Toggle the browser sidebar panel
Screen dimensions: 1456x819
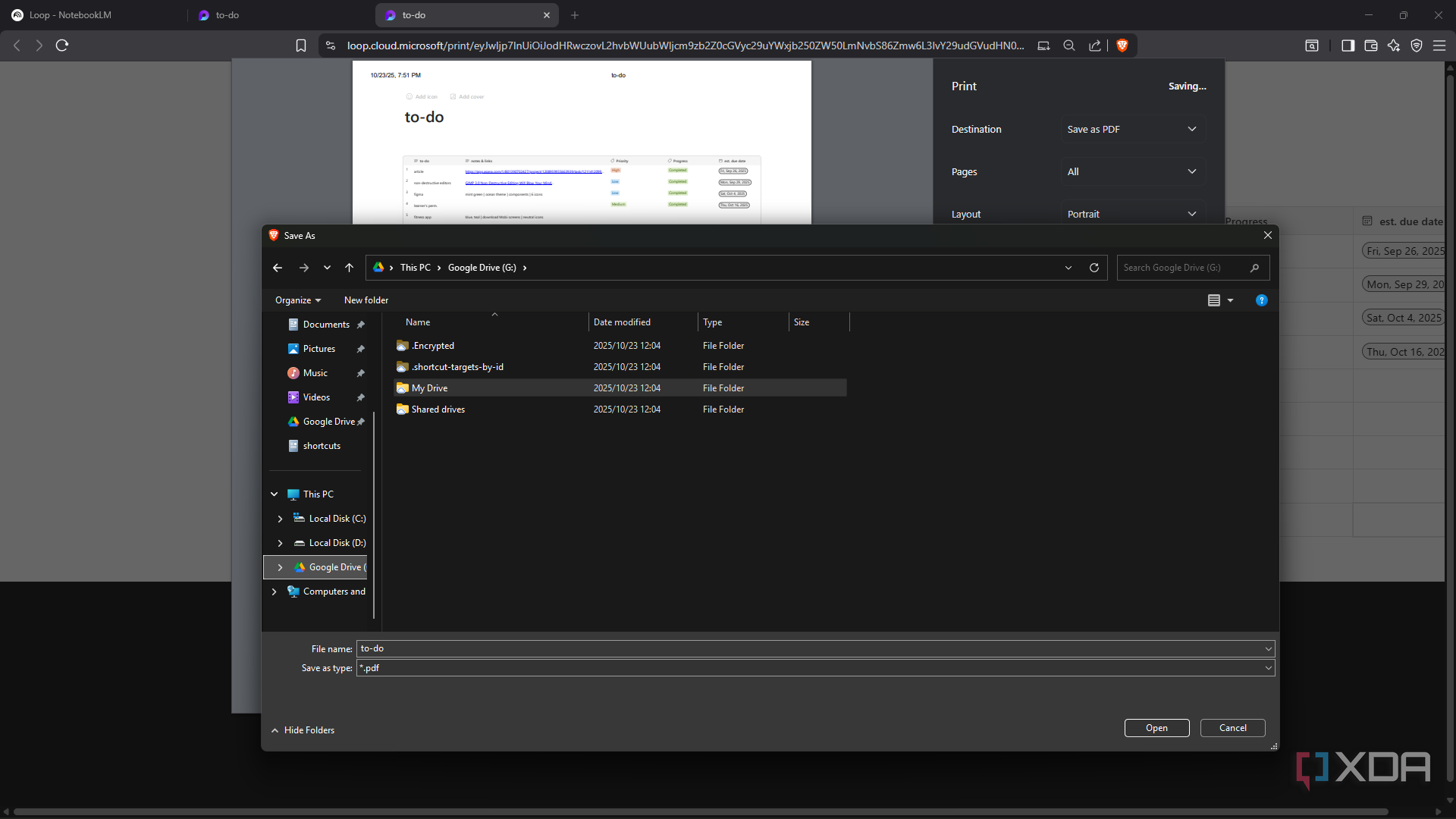[1348, 45]
